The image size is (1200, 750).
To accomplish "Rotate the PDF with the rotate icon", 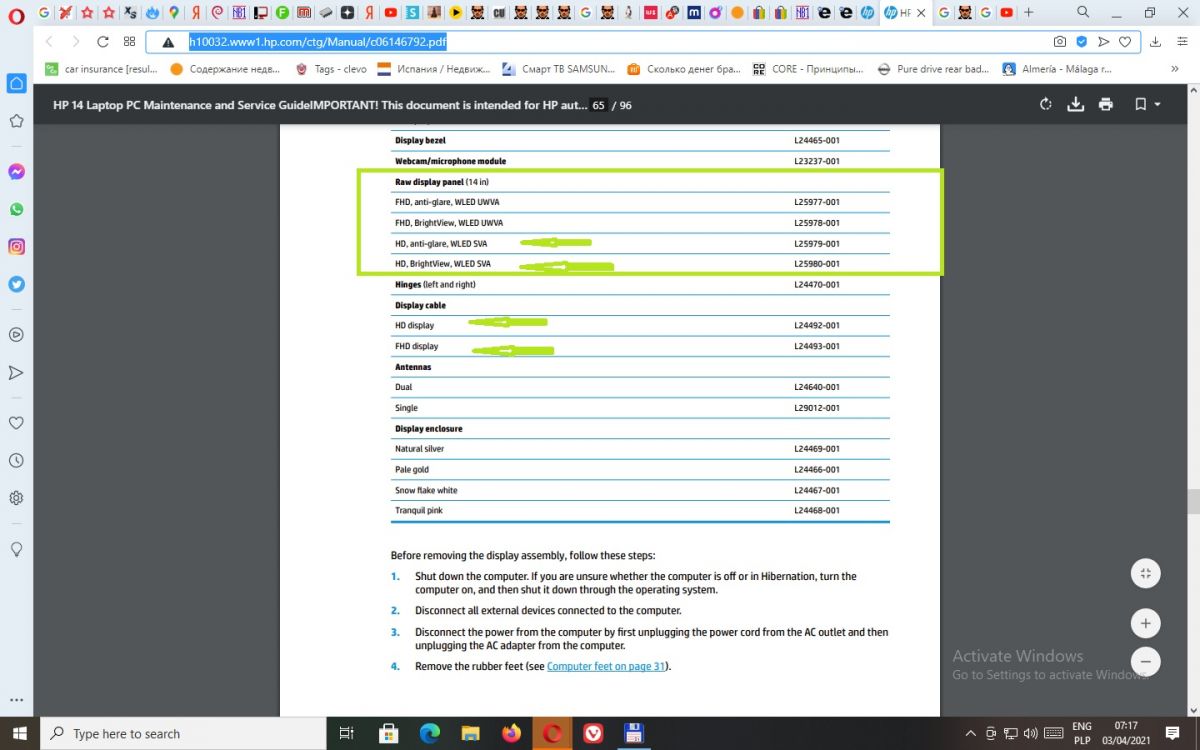I will click(1046, 104).
